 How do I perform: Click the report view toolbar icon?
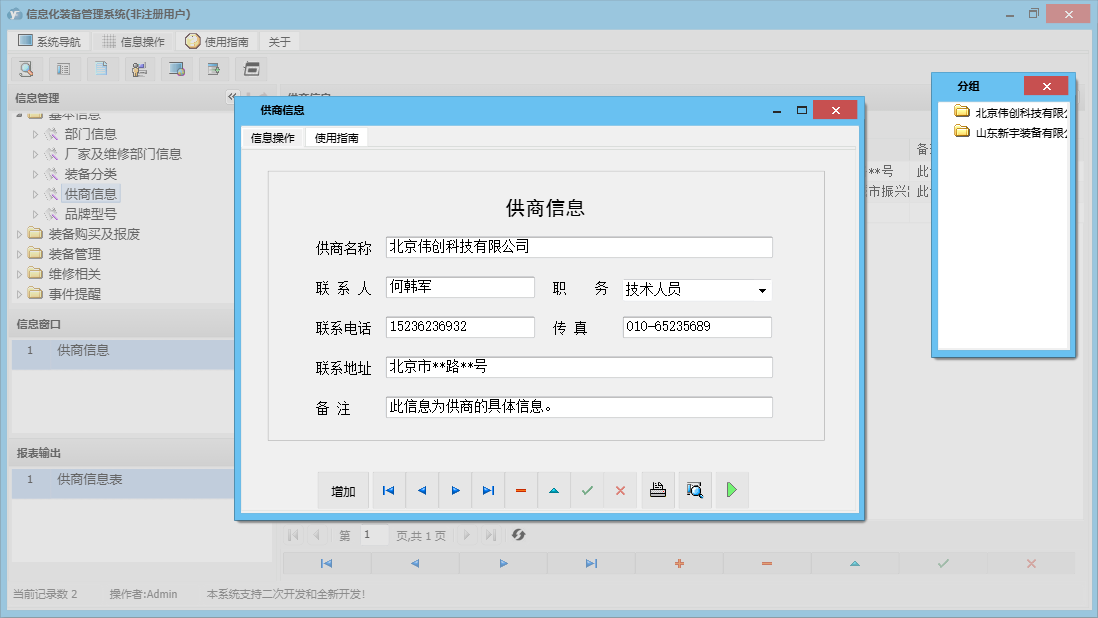(x=65, y=68)
